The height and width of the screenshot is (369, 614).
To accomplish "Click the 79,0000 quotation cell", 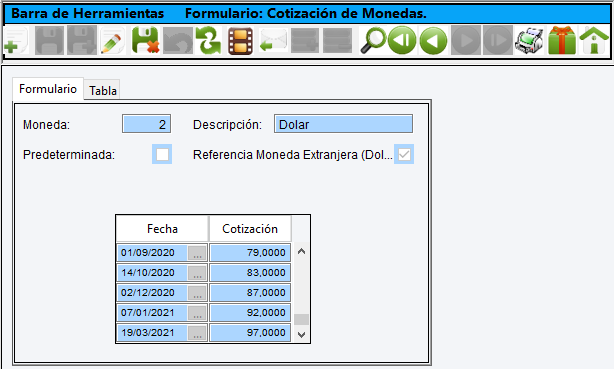I will (250, 253).
